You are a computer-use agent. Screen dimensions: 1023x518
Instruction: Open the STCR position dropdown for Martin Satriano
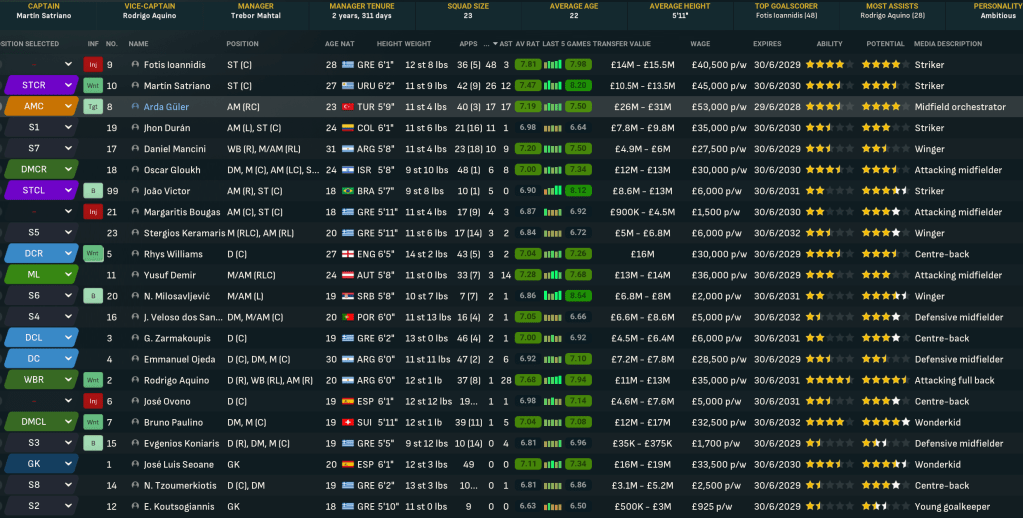pyautogui.click(x=68, y=86)
